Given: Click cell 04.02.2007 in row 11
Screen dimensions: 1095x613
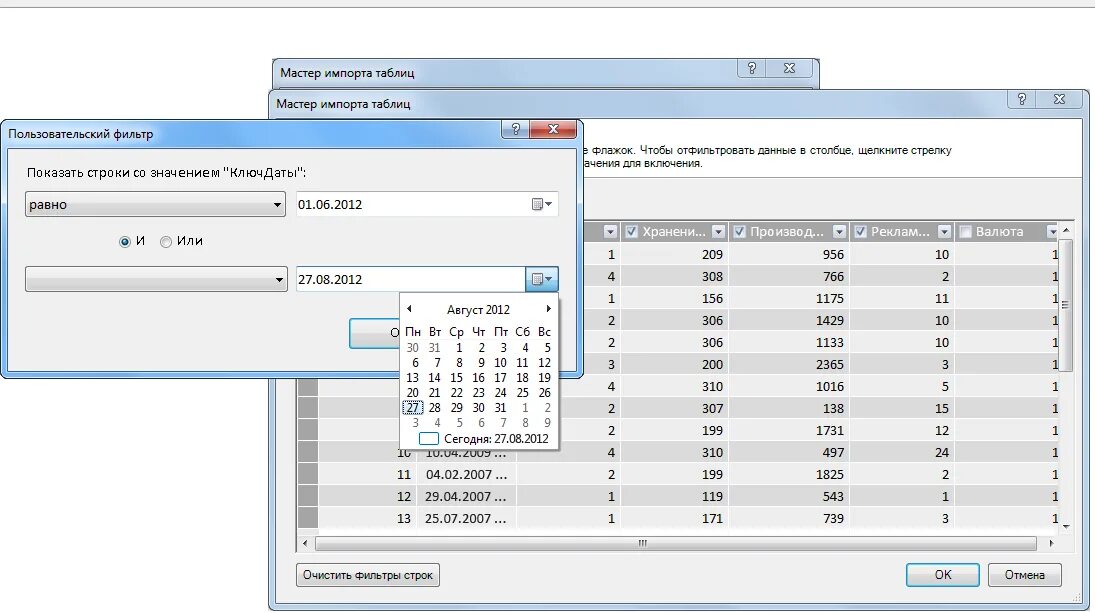Looking at the screenshot, I should click(466, 475).
